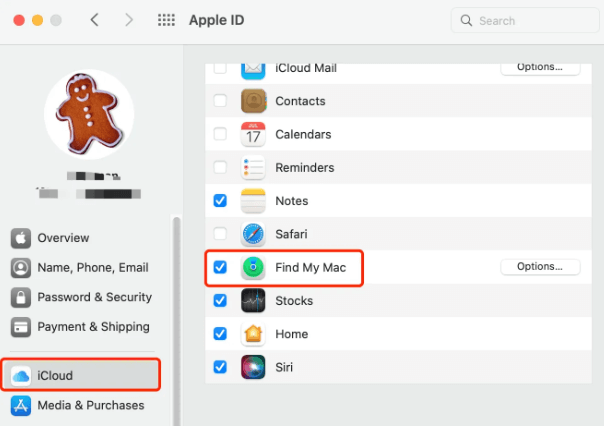
Task: Click the Contacts app icon
Action: 254,101
